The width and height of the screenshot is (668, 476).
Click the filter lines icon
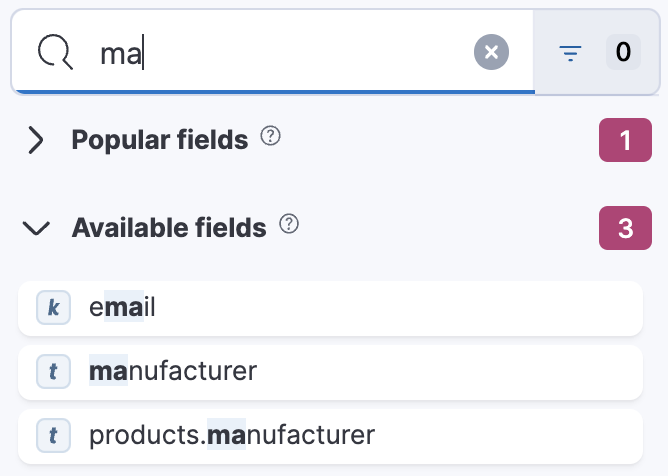571,53
